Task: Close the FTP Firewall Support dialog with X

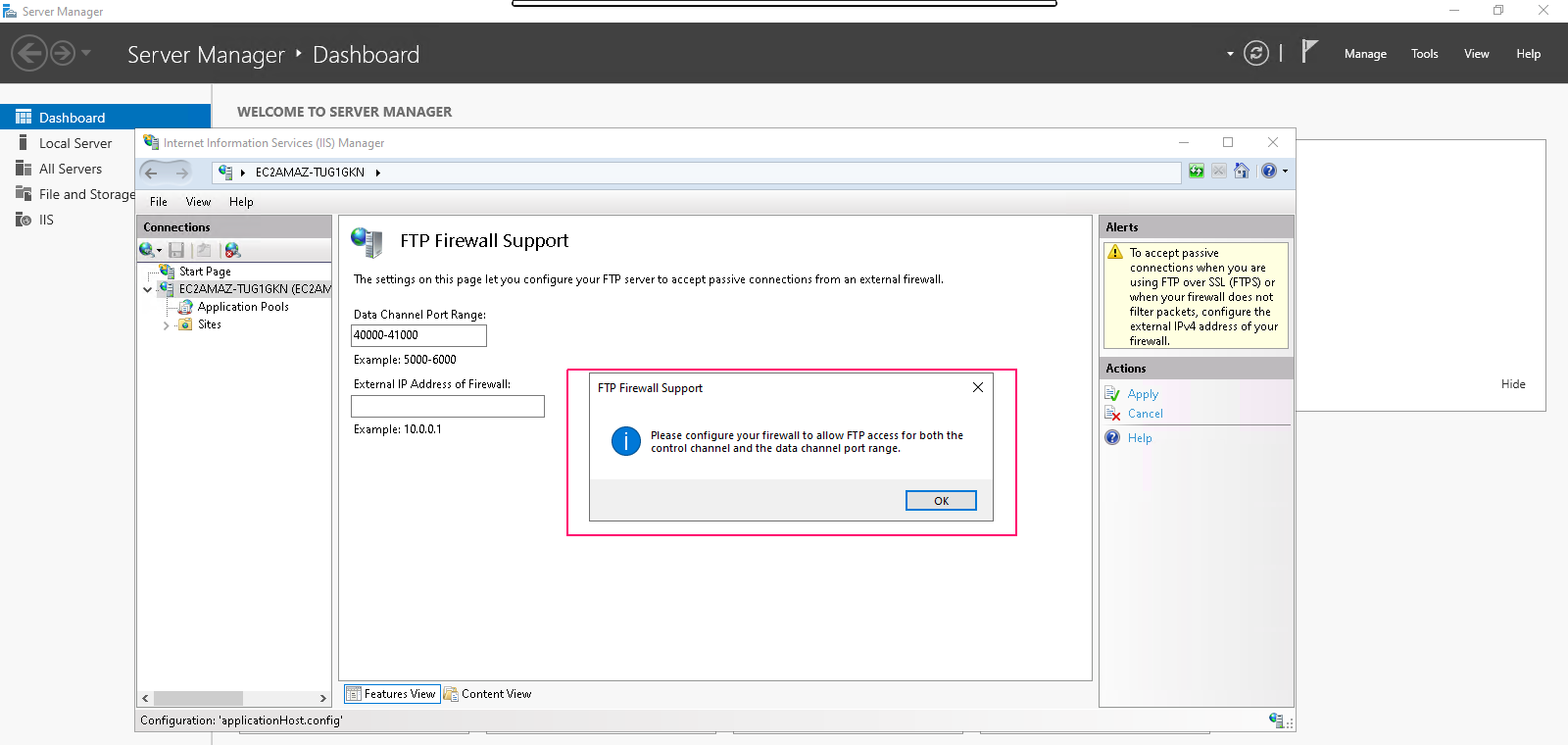Action: [x=977, y=387]
